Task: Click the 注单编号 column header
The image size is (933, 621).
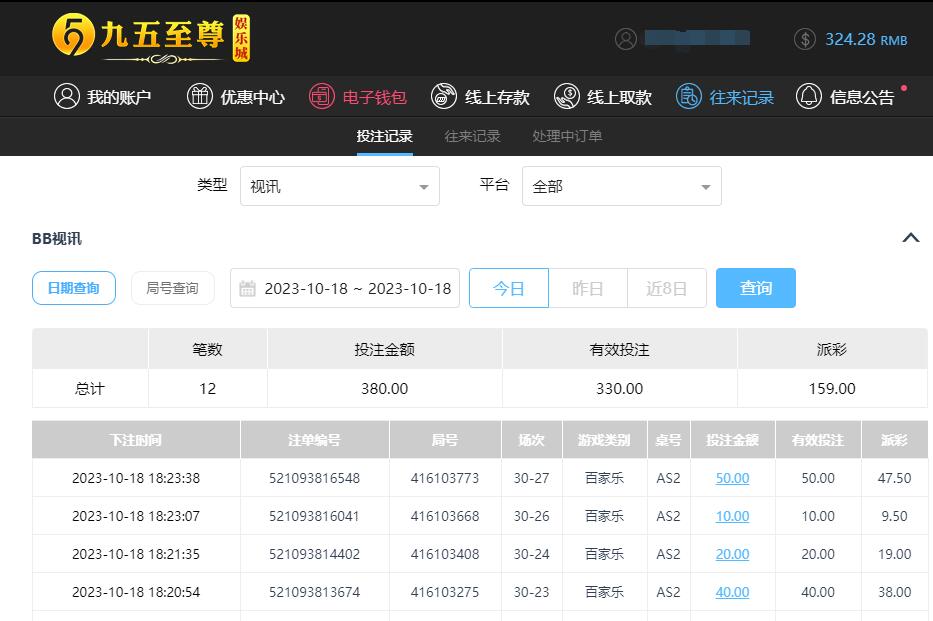Action: click(315, 440)
